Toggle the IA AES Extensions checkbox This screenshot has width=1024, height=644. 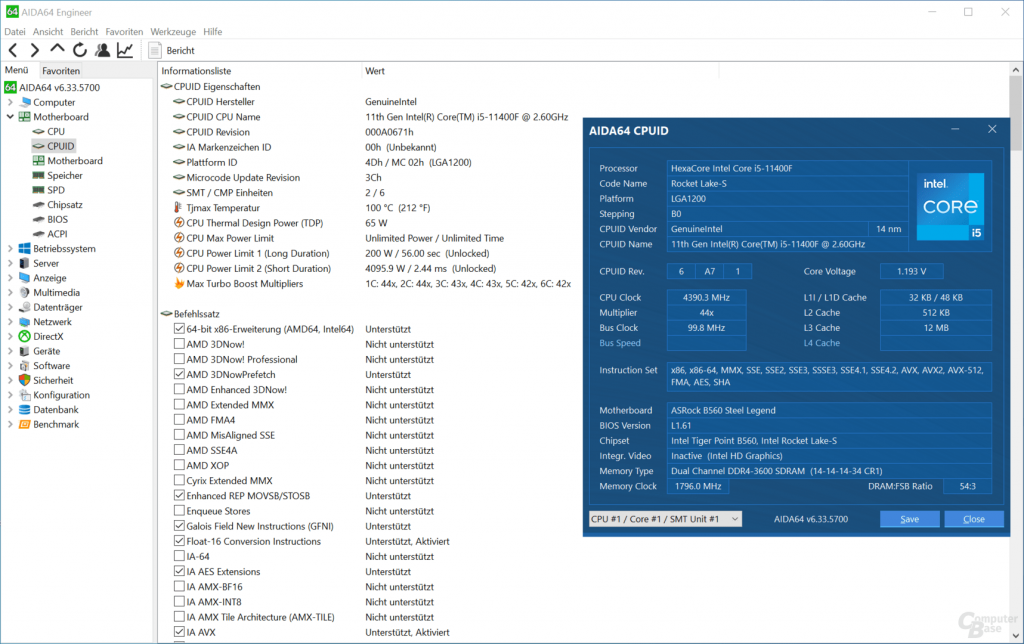[x=179, y=571]
